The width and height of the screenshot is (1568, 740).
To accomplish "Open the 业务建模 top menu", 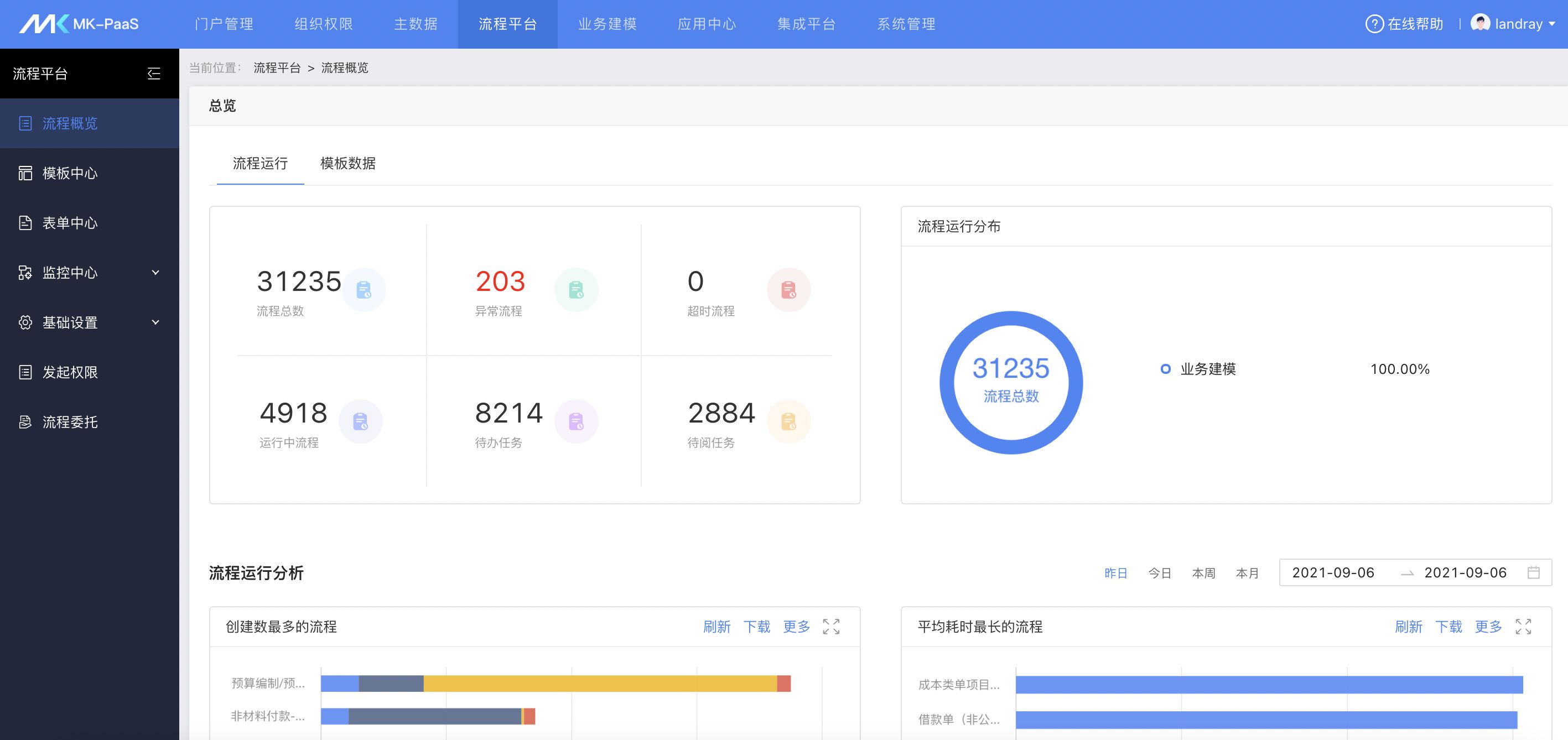I will coord(608,24).
